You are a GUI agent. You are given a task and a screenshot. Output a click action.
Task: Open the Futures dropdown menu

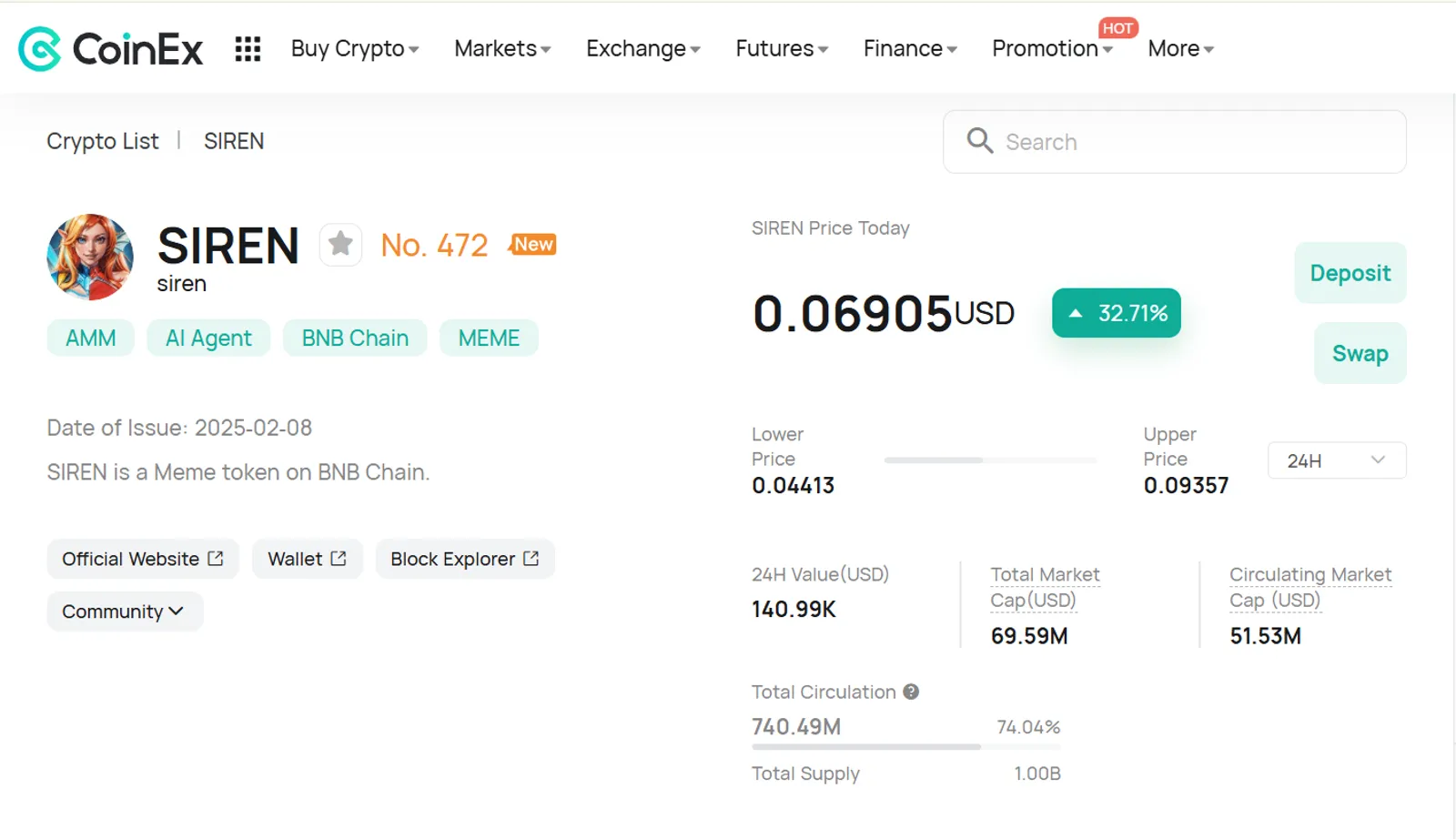[782, 48]
